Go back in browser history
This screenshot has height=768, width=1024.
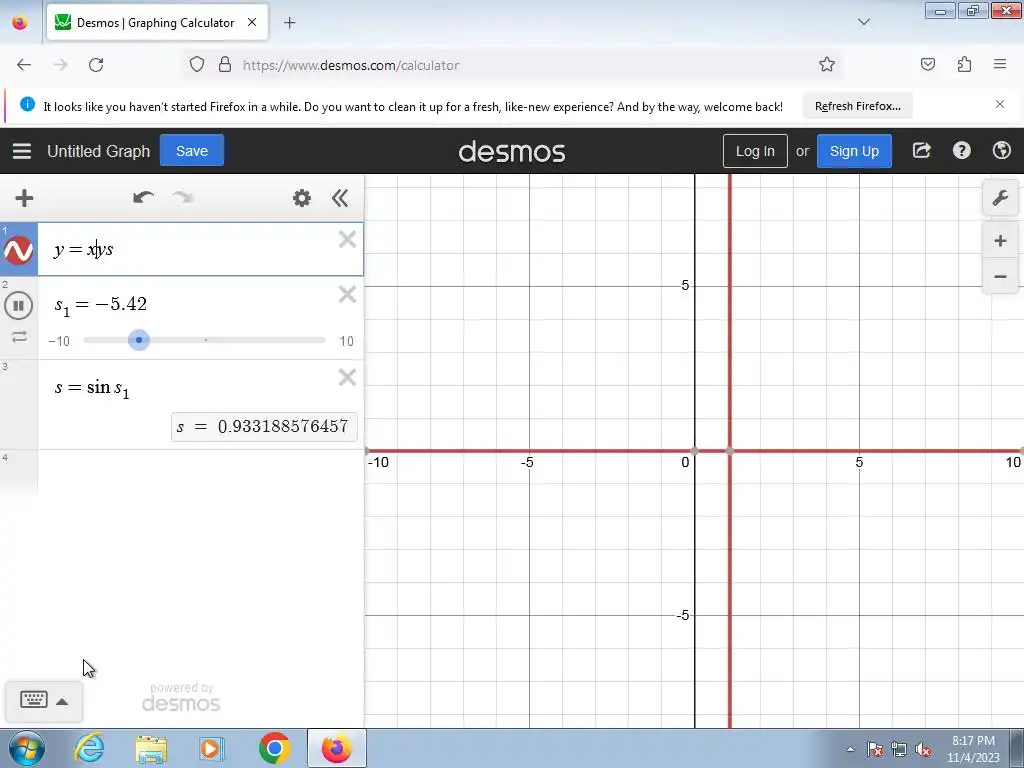[24, 65]
